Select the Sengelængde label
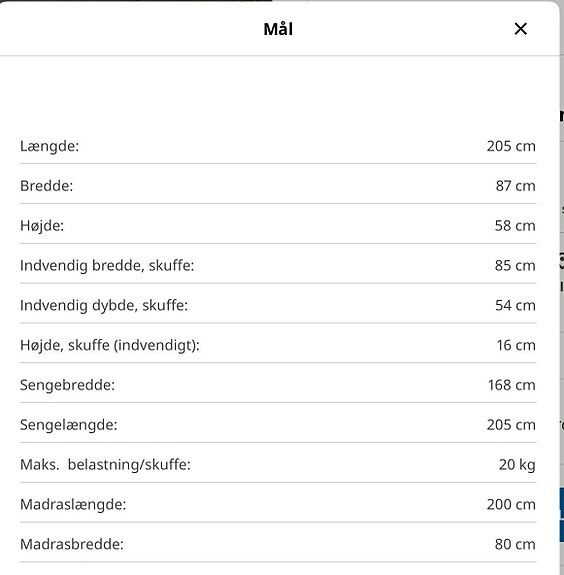 point(69,425)
